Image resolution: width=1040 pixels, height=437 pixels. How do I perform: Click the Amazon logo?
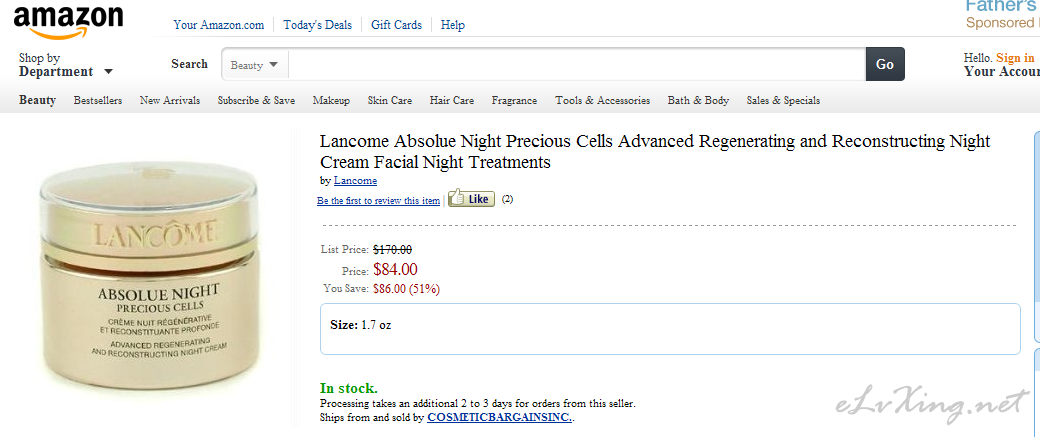pyautogui.click(x=68, y=23)
